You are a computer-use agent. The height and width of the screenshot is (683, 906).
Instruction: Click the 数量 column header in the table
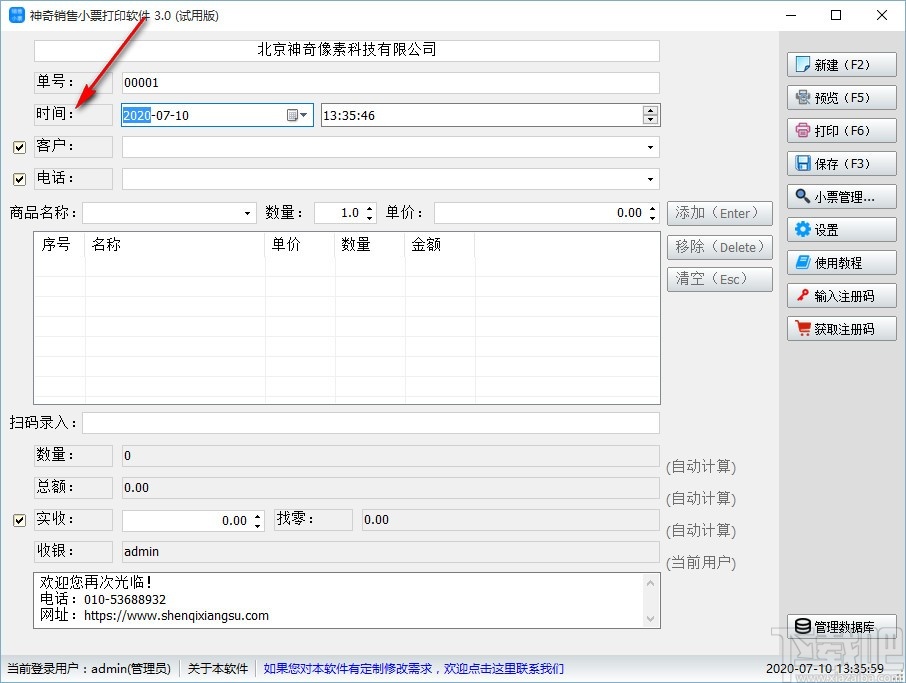coord(370,244)
